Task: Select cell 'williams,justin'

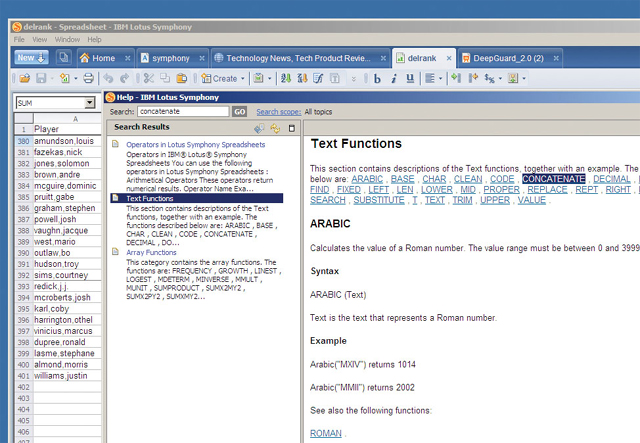Action: click(x=67, y=376)
